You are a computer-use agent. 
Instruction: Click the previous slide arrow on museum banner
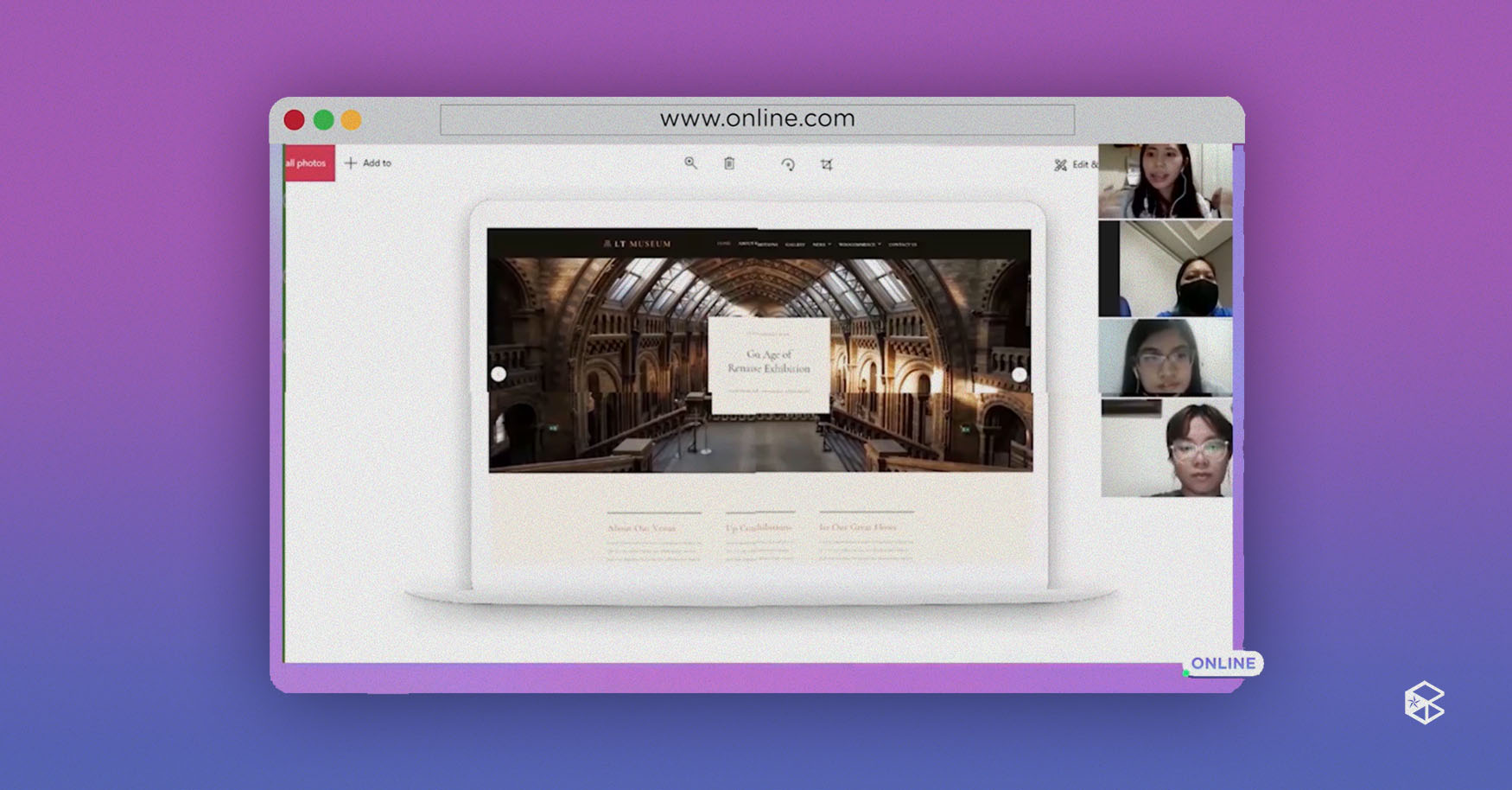click(499, 374)
